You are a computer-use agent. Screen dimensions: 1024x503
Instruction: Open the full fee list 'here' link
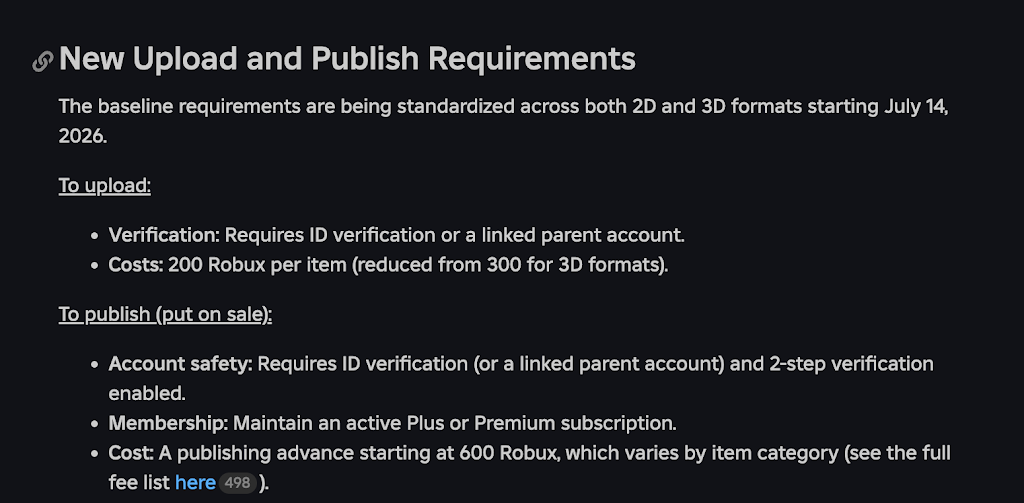[195, 483]
